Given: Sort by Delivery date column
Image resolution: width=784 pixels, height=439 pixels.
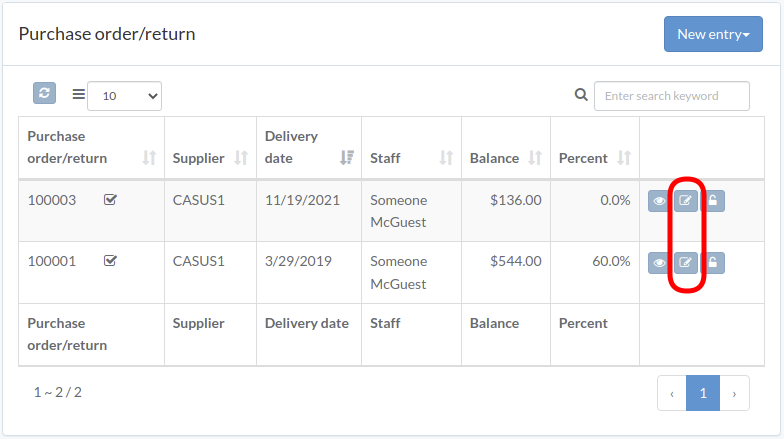Looking at the screenshot, I should 346,158.
